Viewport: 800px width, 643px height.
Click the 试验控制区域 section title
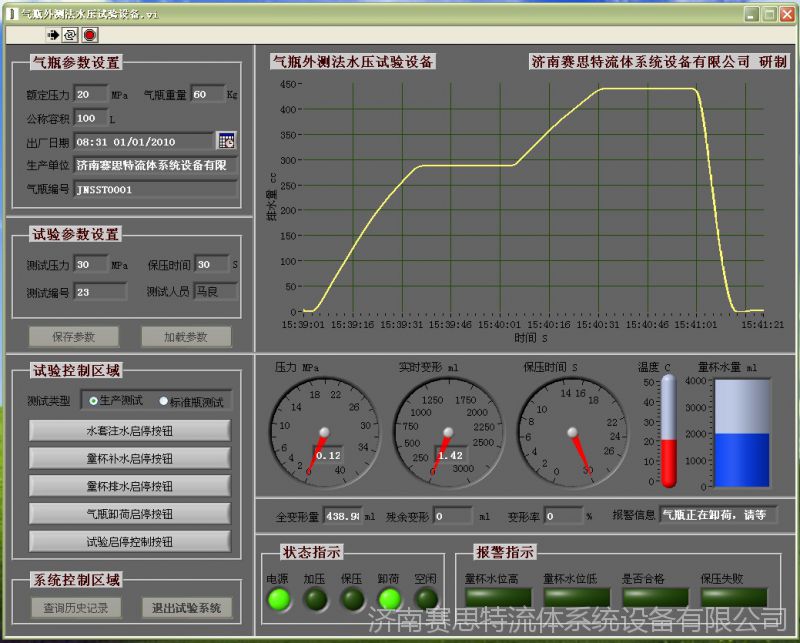click(77, 370)
